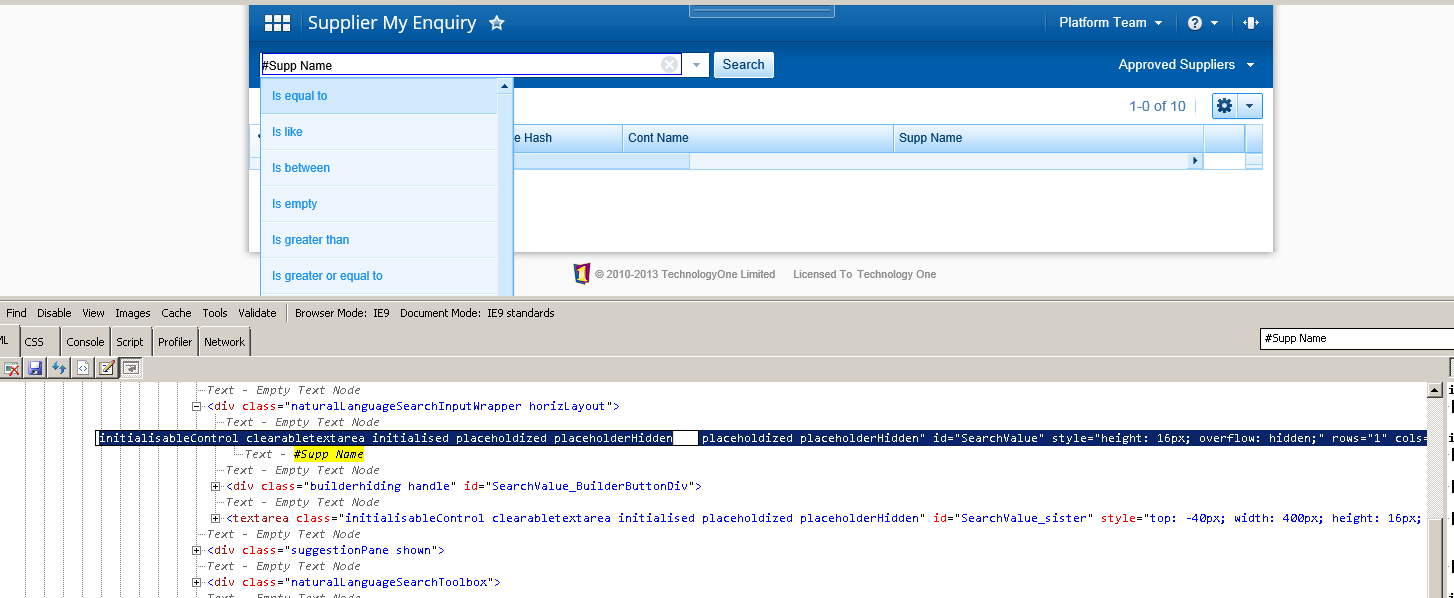Click the refresh arrows icon in developer toolbar
1454x598 pixels.
(x=59, y=368)
